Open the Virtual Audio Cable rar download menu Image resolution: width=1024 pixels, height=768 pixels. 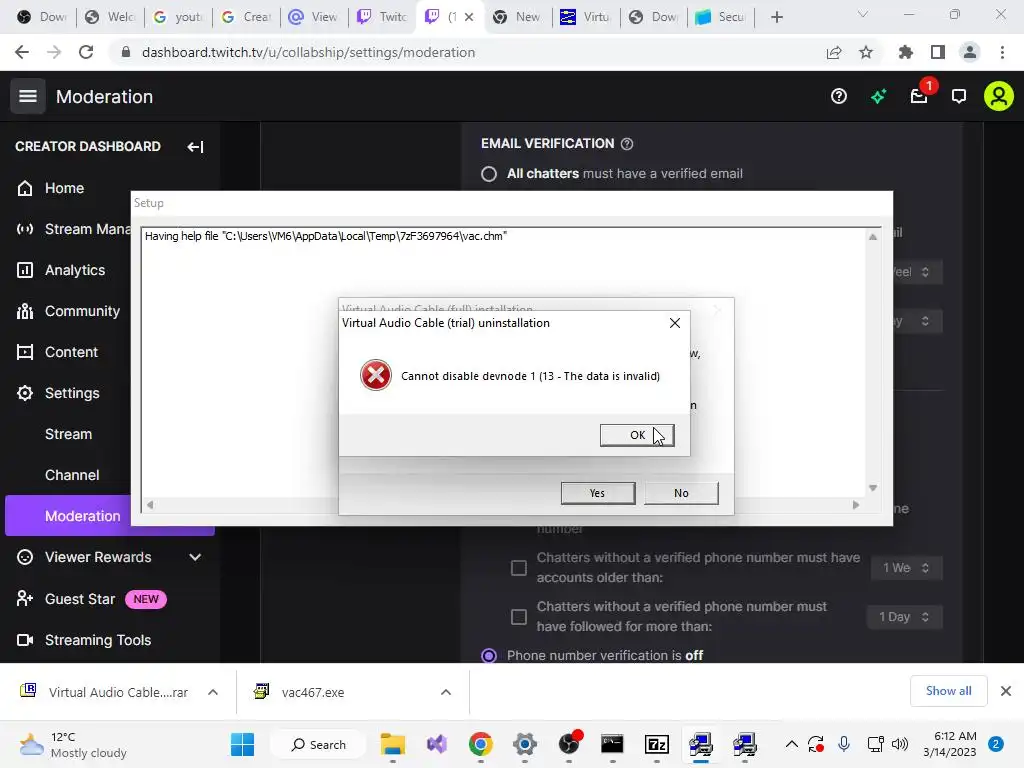pos(213,692)
